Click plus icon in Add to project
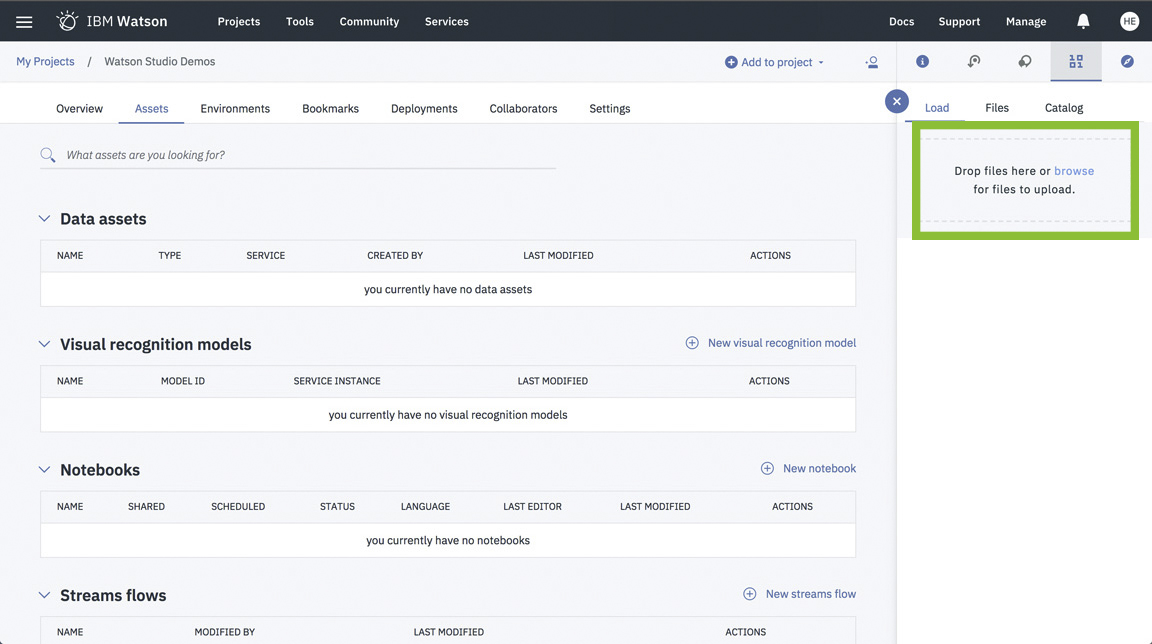1152x644 pixels. click(731, 62)
